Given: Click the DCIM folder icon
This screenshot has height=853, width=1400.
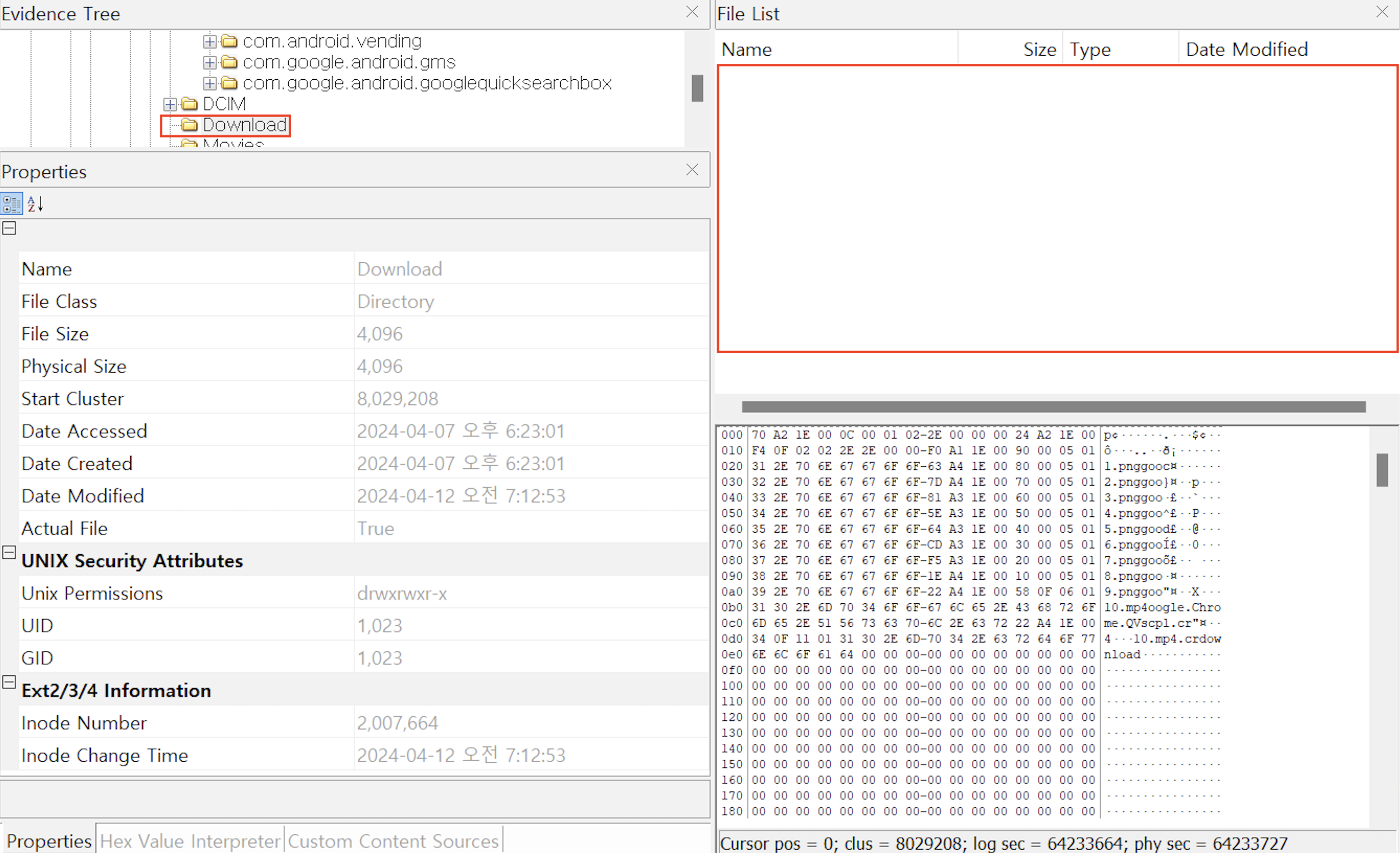Looking at the screenshot, I should coord(189,104).
